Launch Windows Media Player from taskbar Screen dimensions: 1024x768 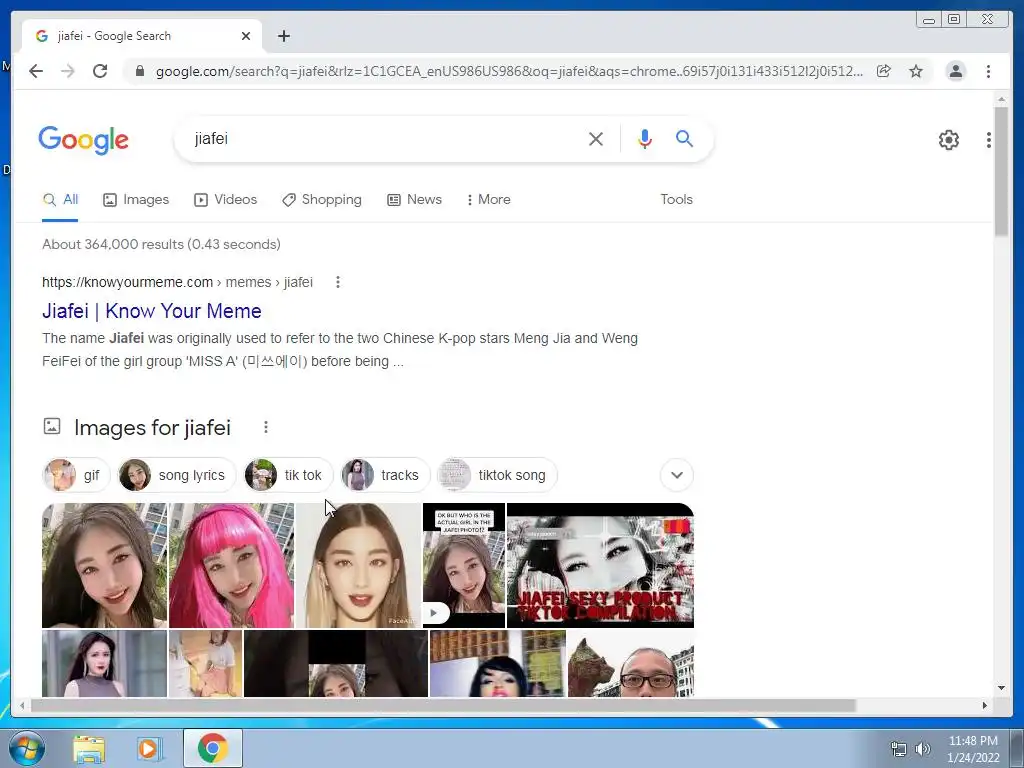(x=149, y=748)
